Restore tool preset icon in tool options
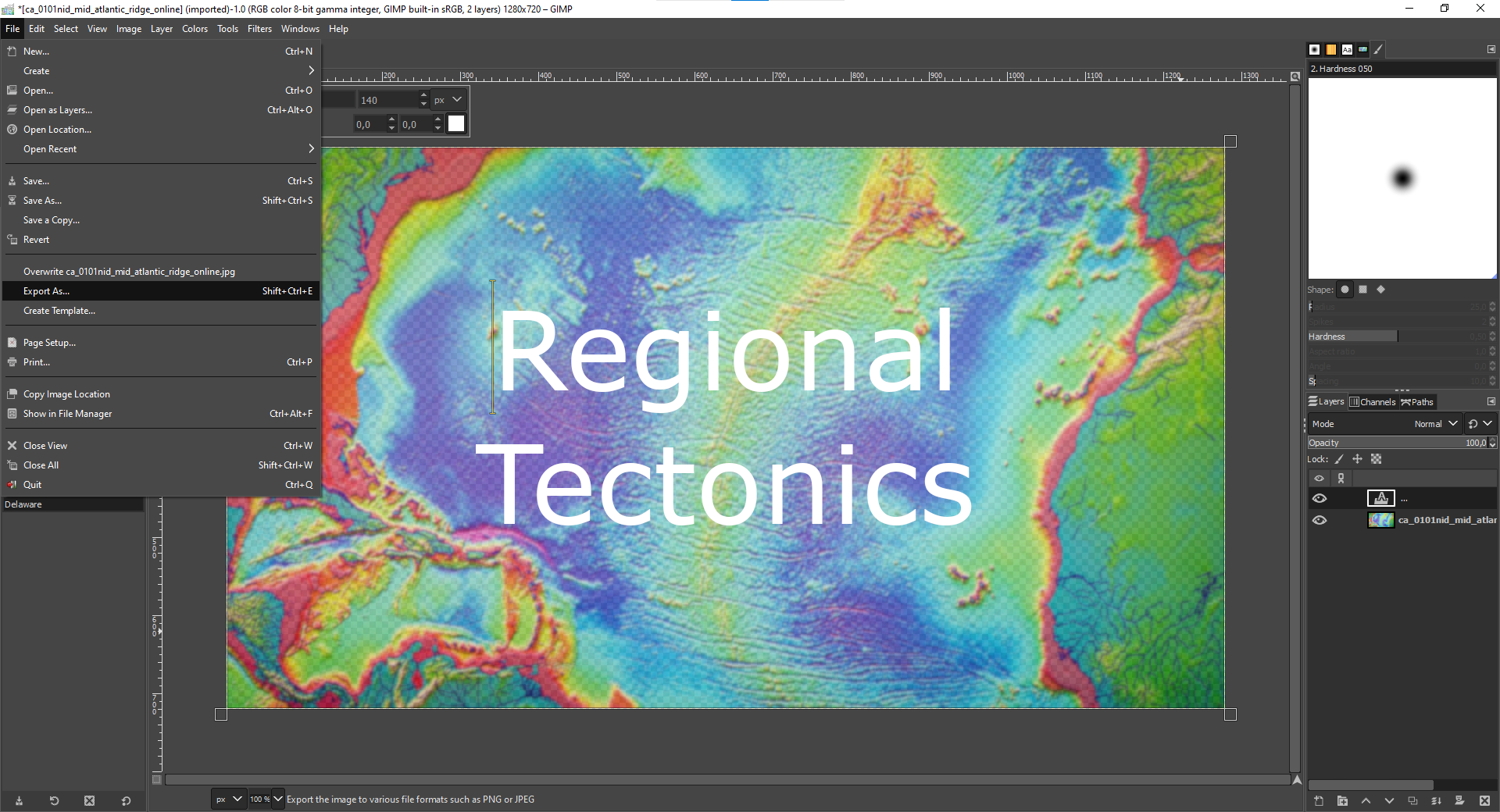1500x812 pixels. [54, 801]
